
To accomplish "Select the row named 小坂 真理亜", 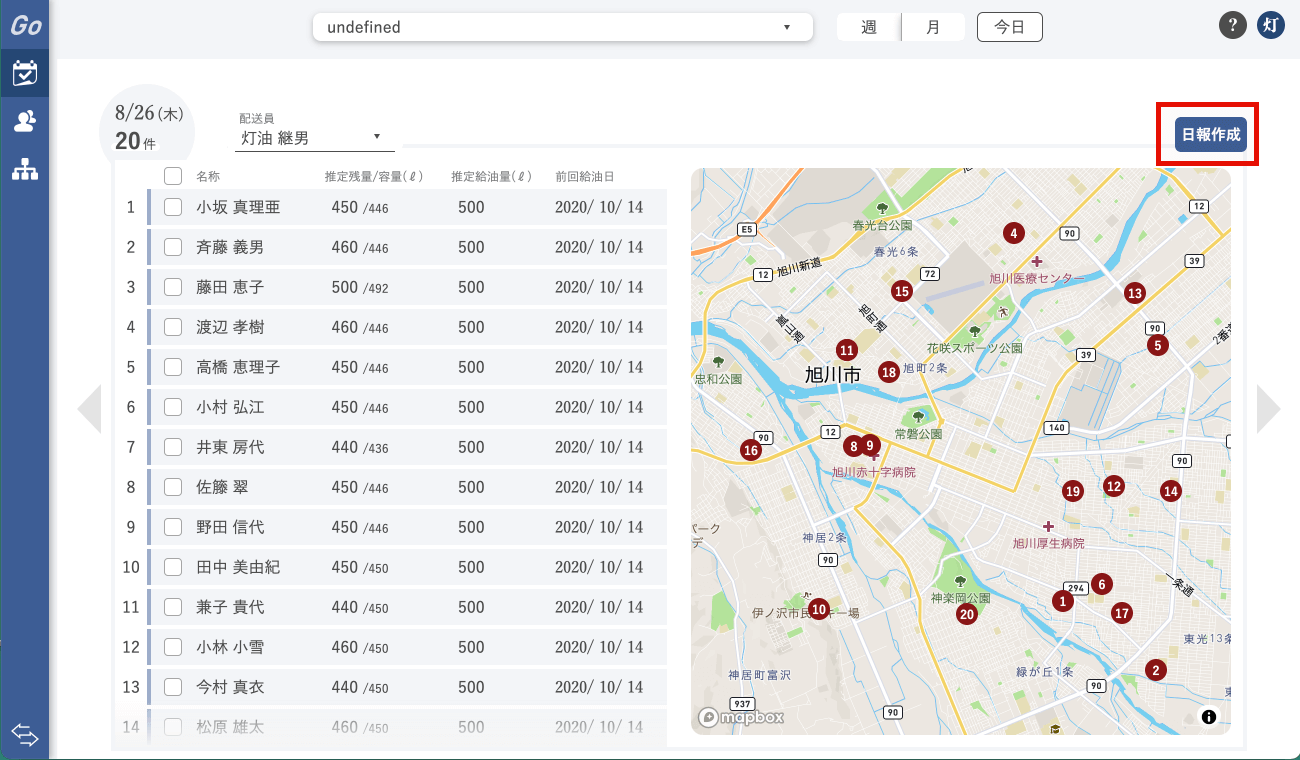I will (407, 207).
